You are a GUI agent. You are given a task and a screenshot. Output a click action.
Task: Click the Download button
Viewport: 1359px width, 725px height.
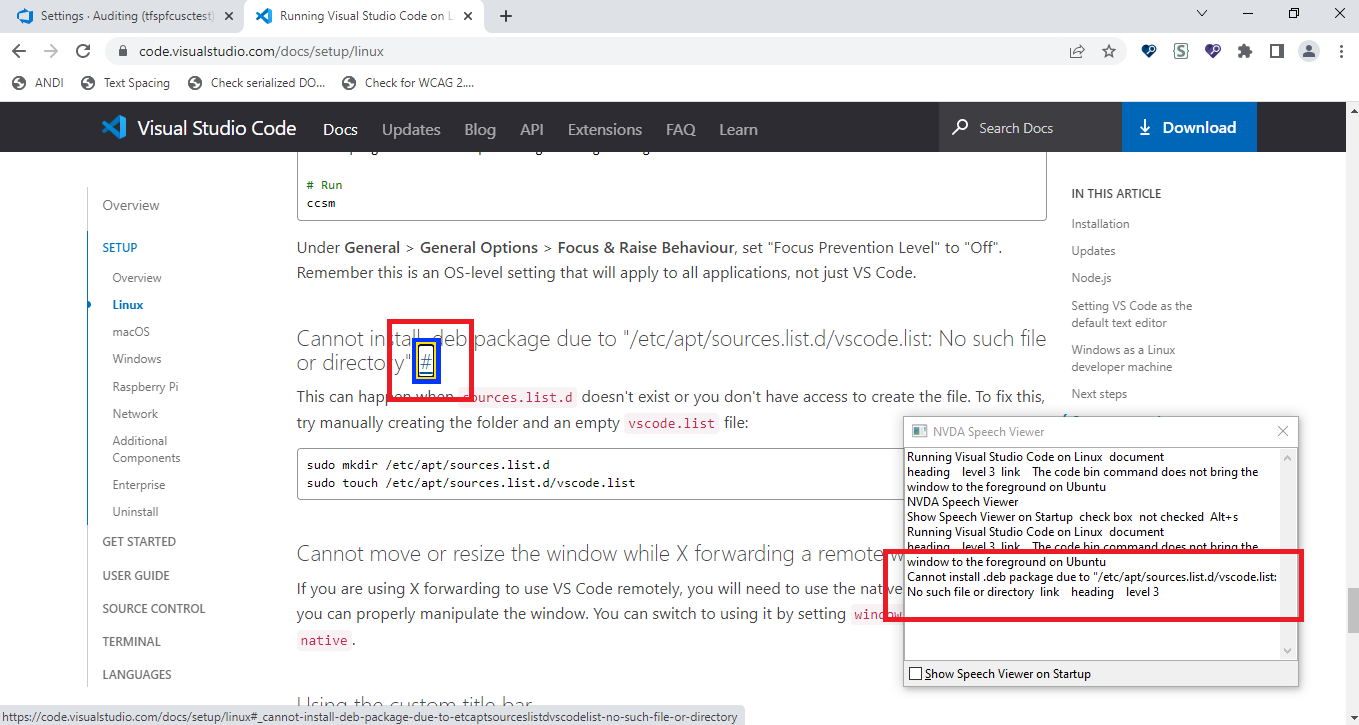click(1189, 127)
